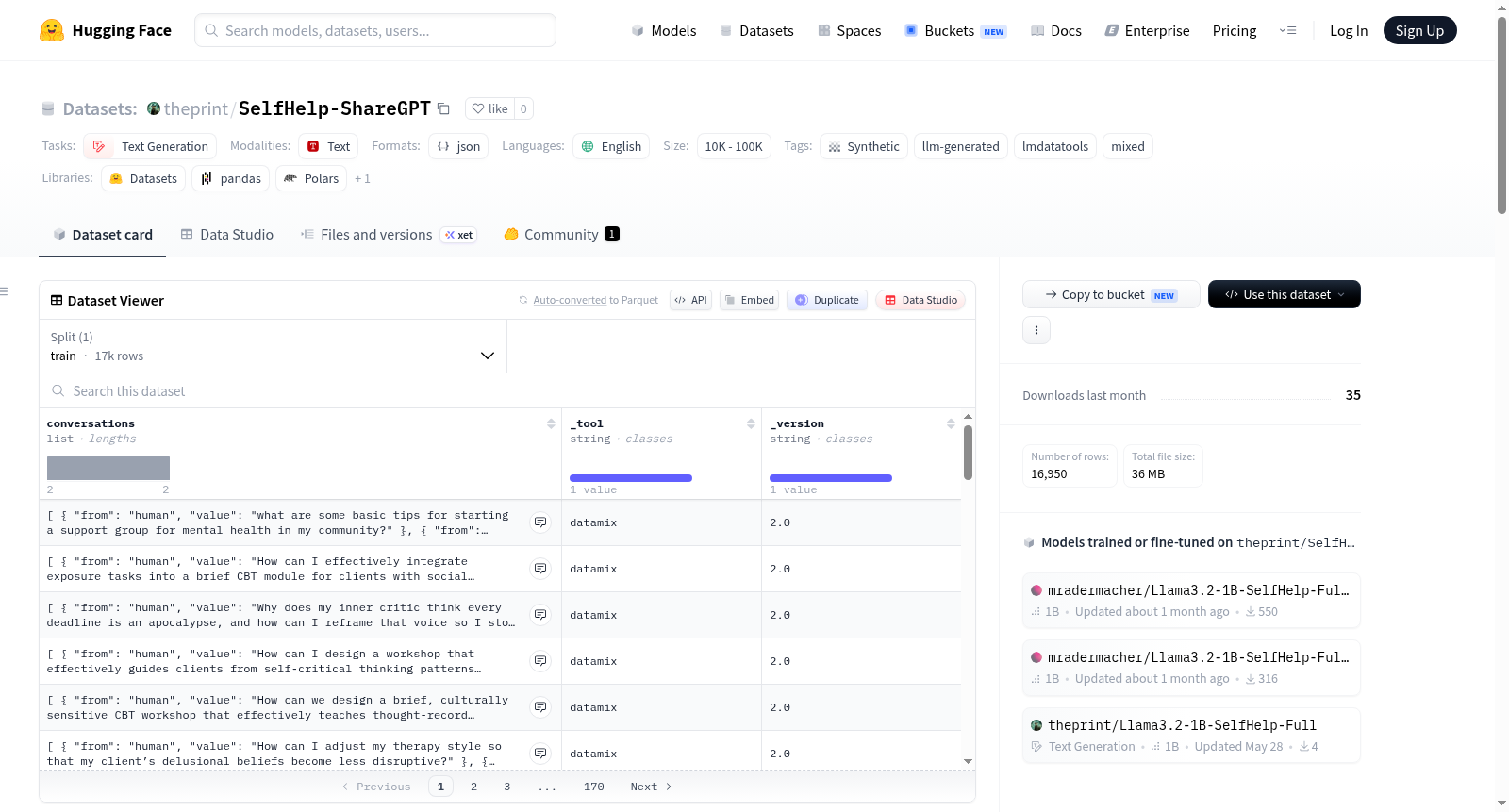Click the json format tag
Image resolution: width=1509 pixels, height=812 pixels.
point(458,146)
